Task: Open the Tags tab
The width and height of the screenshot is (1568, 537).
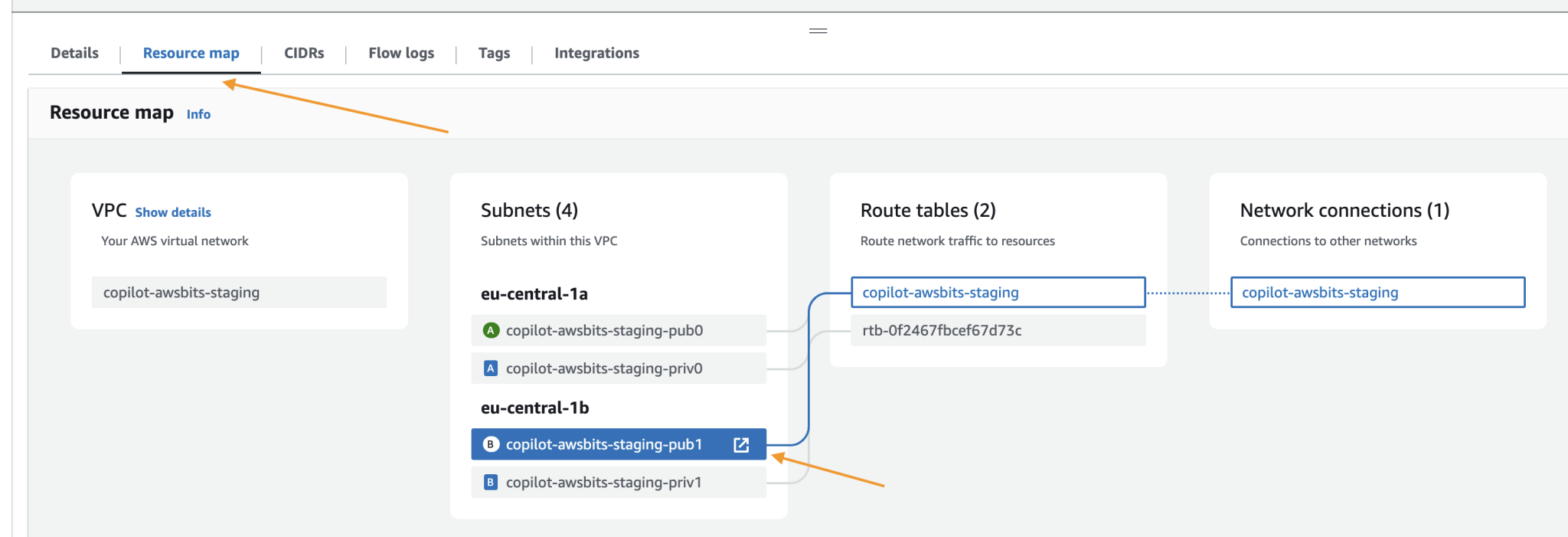Action: click(494, 53)
